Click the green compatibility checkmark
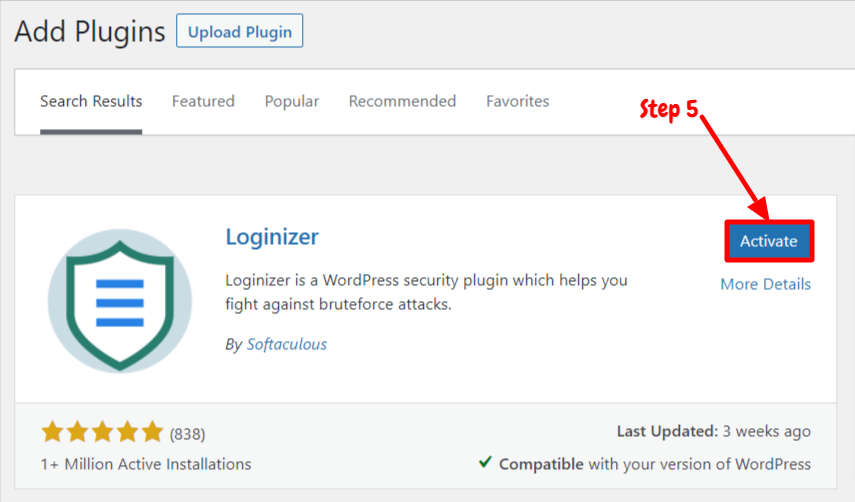 pyautogui.click(x=485, y=463)
